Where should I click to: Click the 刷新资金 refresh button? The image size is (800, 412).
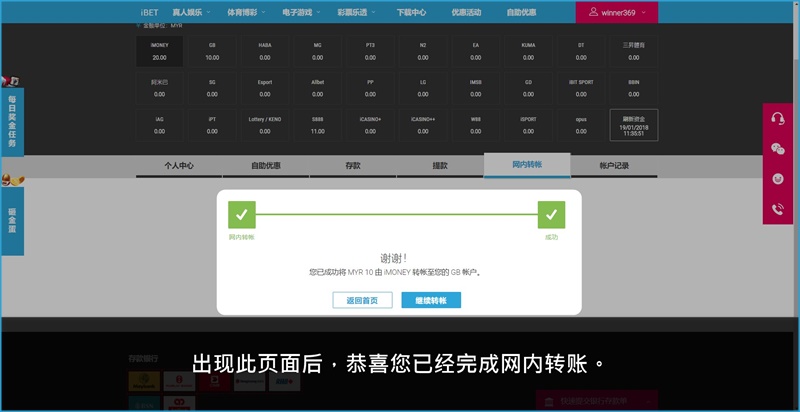coord(634,125)
